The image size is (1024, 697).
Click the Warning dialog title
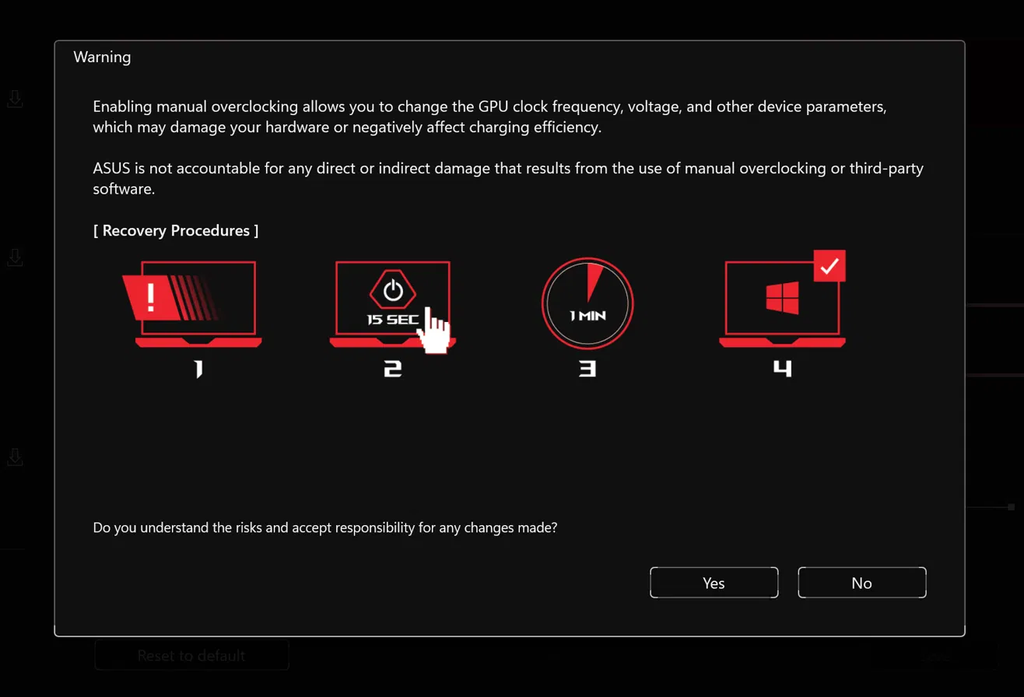tap(102, 57)
